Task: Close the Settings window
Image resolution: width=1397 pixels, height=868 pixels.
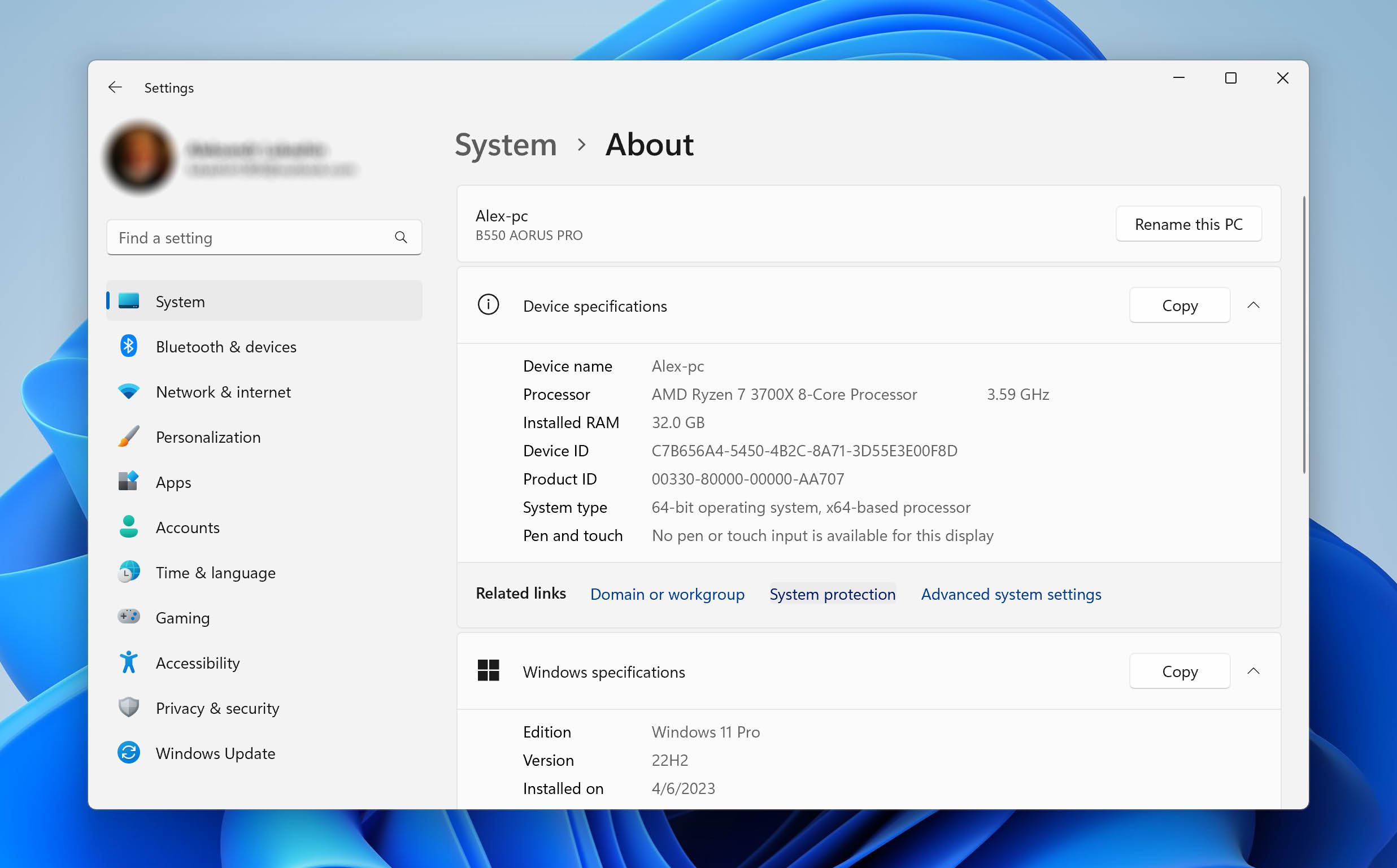Action: coord(1283,77)
